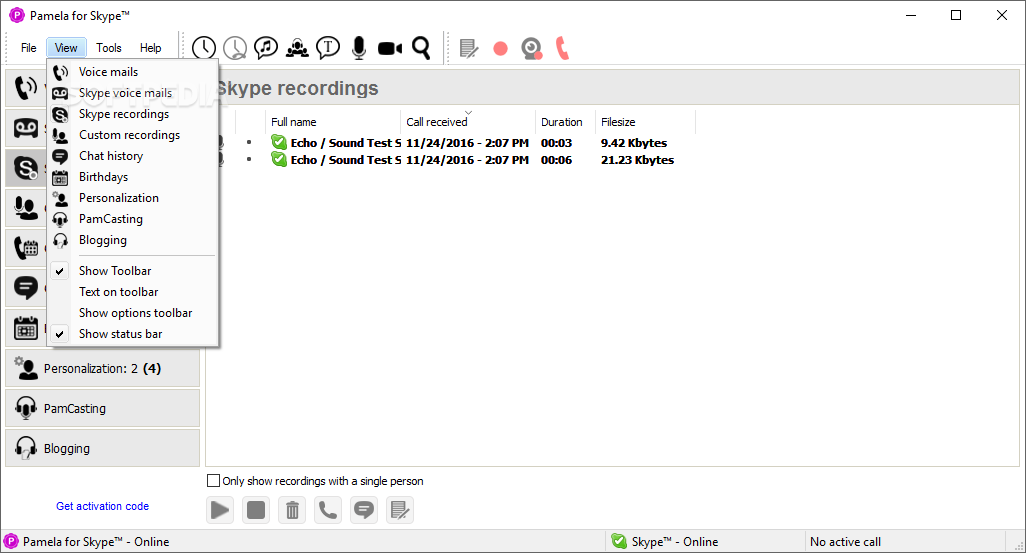Click the music note speech bubble icon
1026x553 pixels.
coord(266,48)
